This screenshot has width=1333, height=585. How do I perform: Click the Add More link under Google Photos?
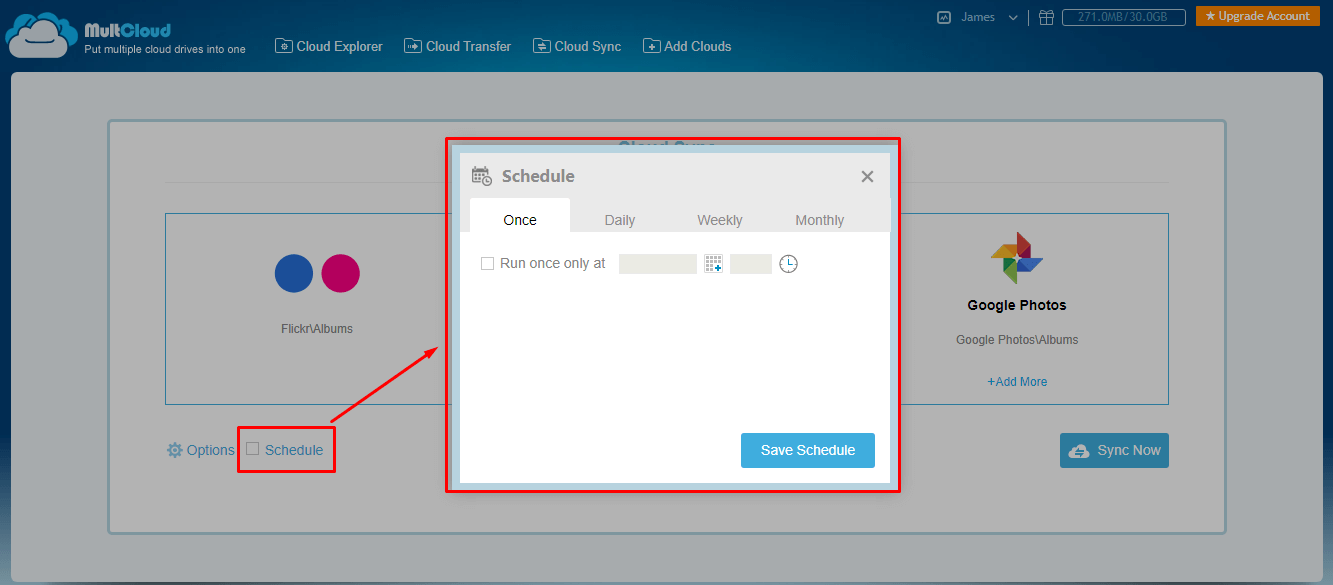point(1016,381)
